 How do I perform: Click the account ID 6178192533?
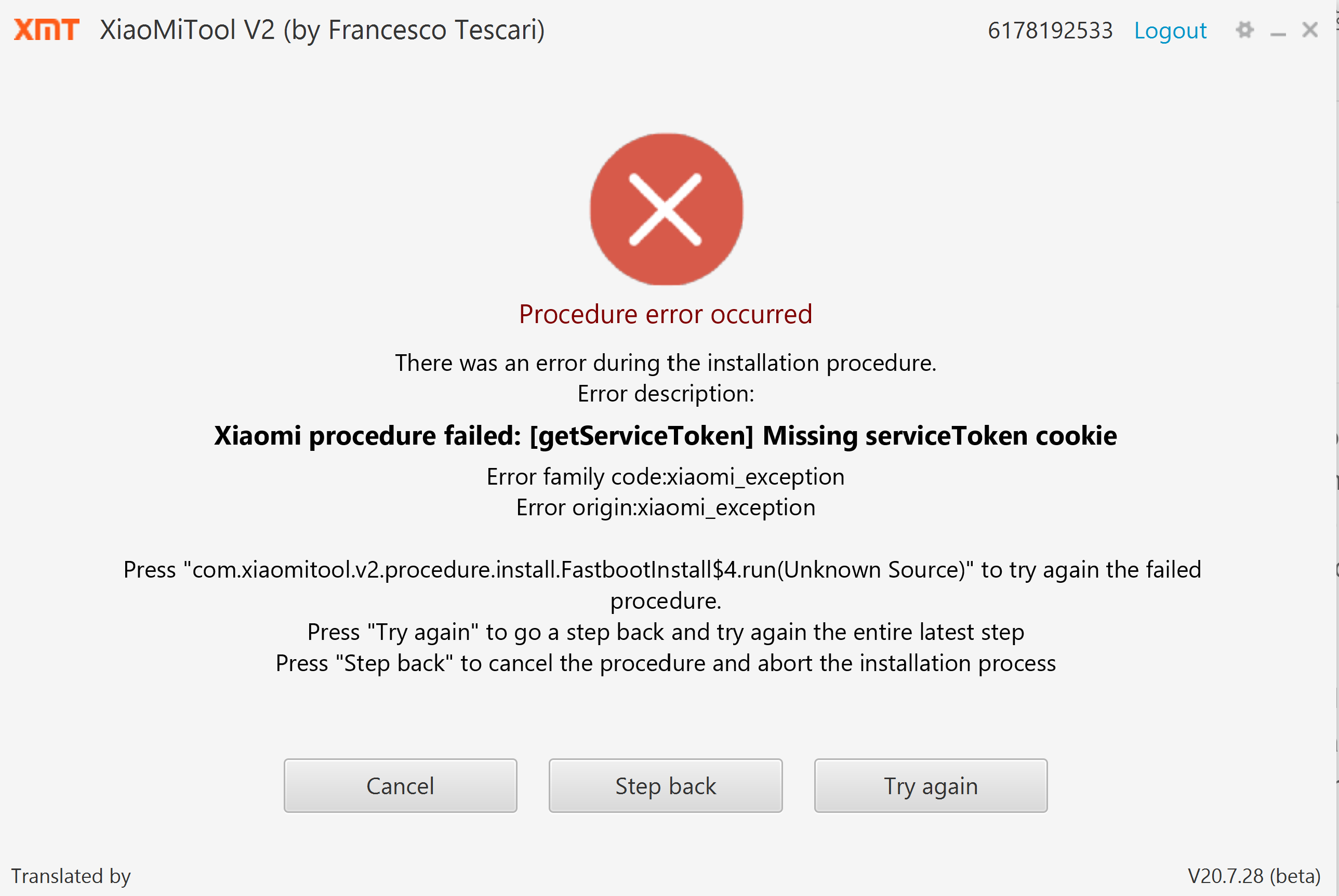pyautogui.click(x=1050, y=31)
